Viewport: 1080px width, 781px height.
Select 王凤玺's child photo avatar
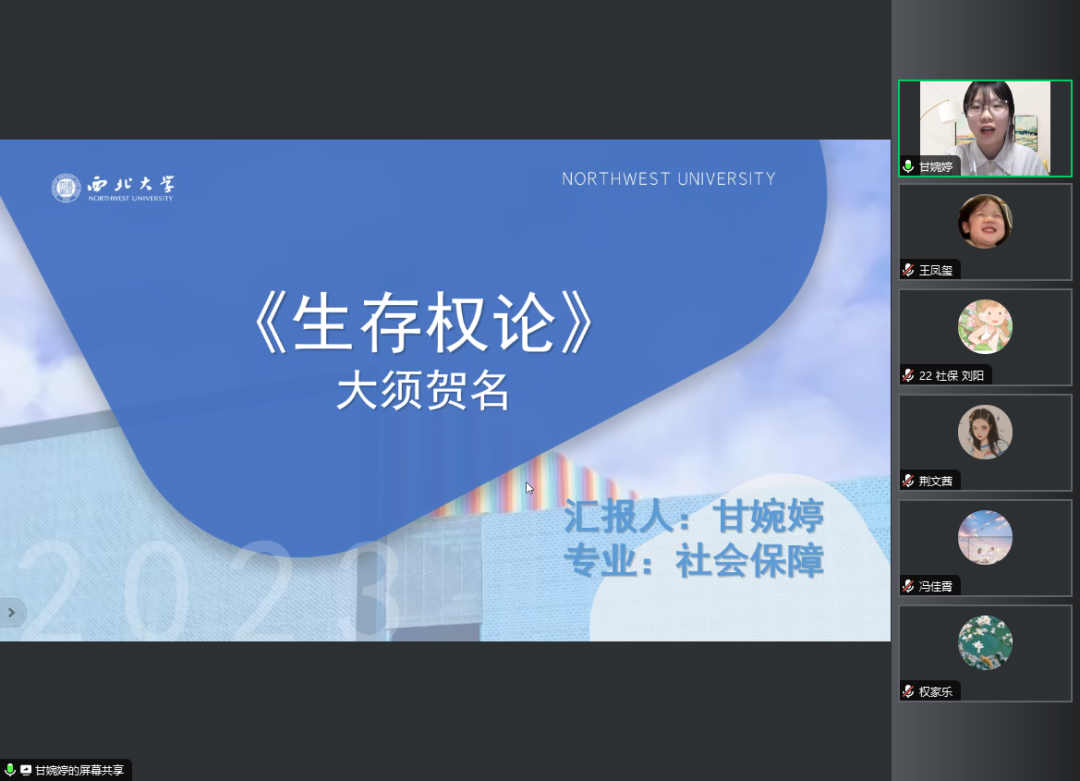tap(985, 221)
